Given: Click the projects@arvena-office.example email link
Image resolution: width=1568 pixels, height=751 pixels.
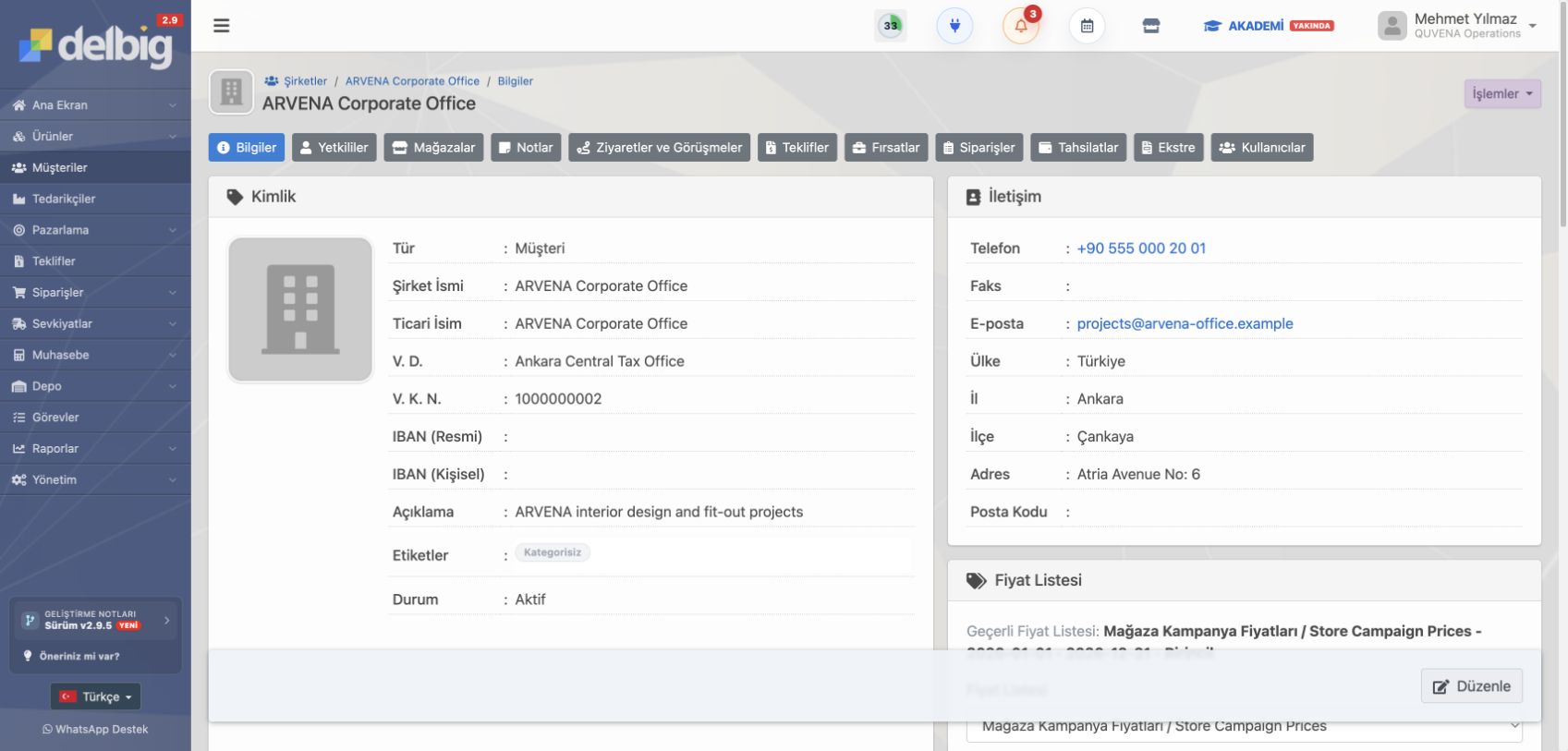Looking at the screenshot, I should click(x=1185, y=324).
